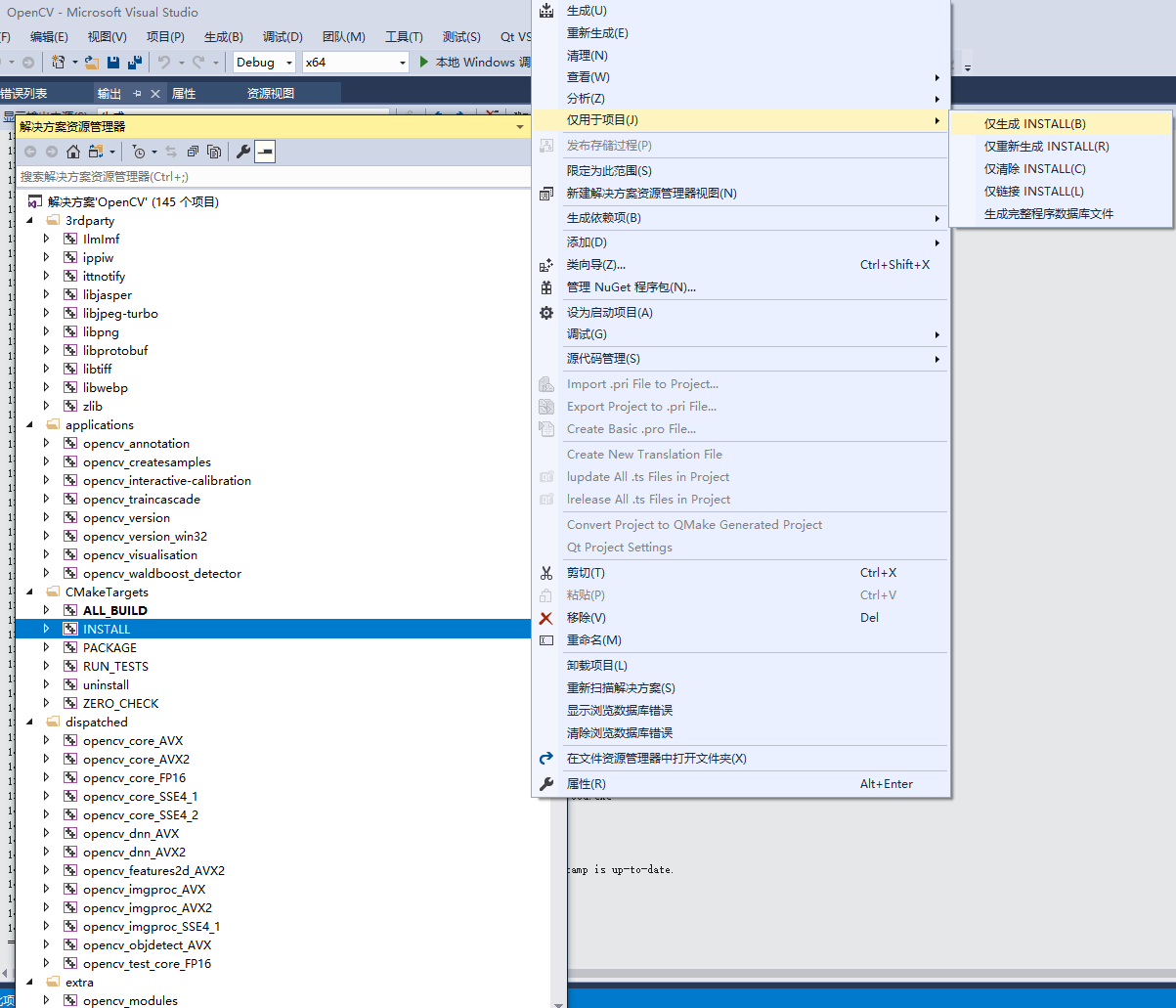Click 清理(N) in context menu
Image resolution: width=1176 pixels, height=1008 pixels.
pyautogui.click(x=741, y=56)
